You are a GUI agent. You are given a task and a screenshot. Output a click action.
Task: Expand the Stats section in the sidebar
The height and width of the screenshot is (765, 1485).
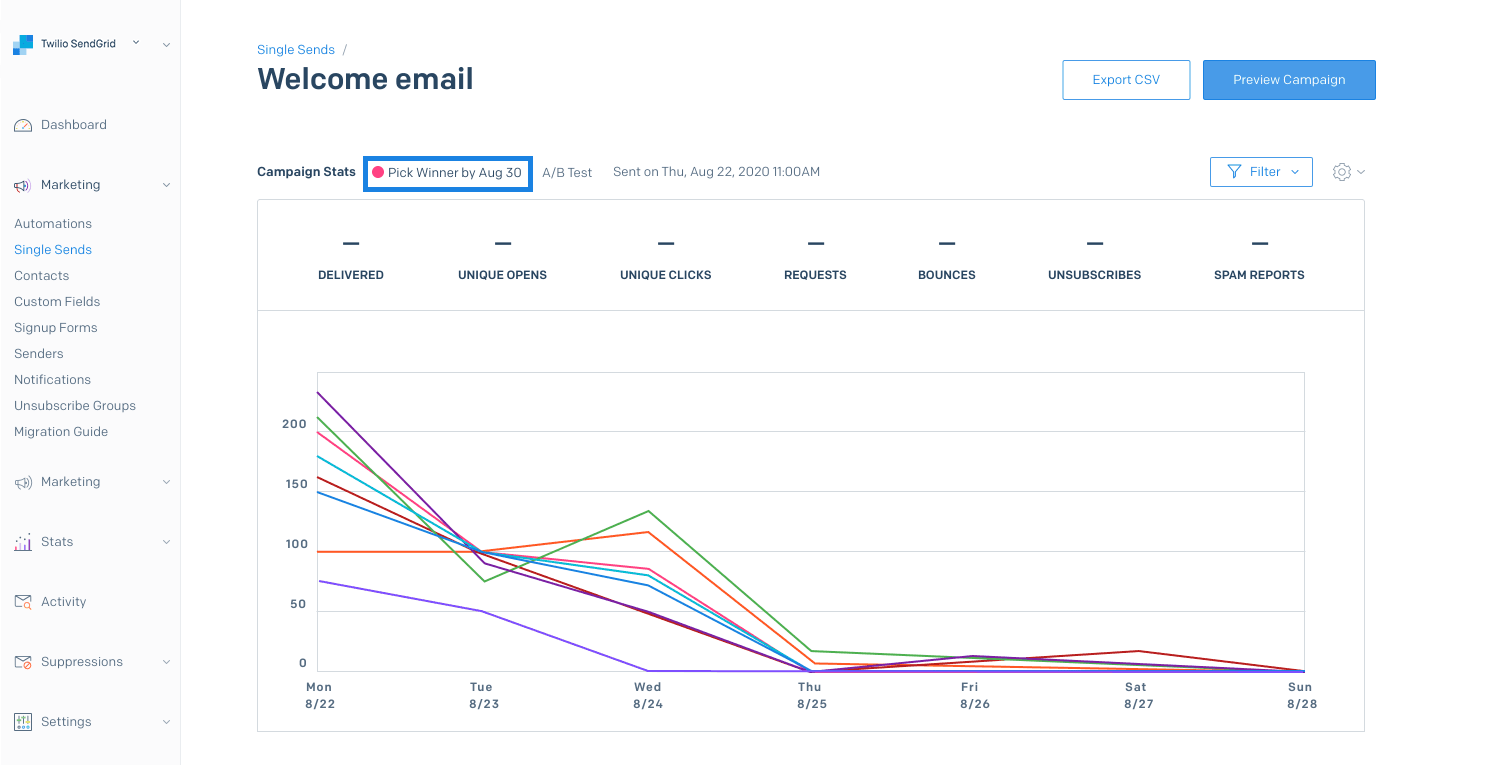click(x=168, y=541)
